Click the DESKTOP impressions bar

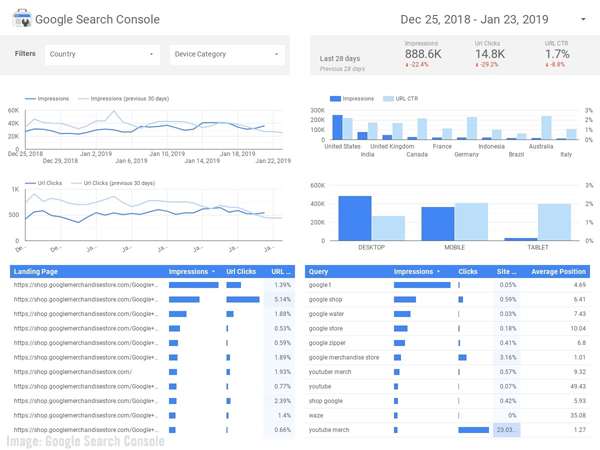355,218
